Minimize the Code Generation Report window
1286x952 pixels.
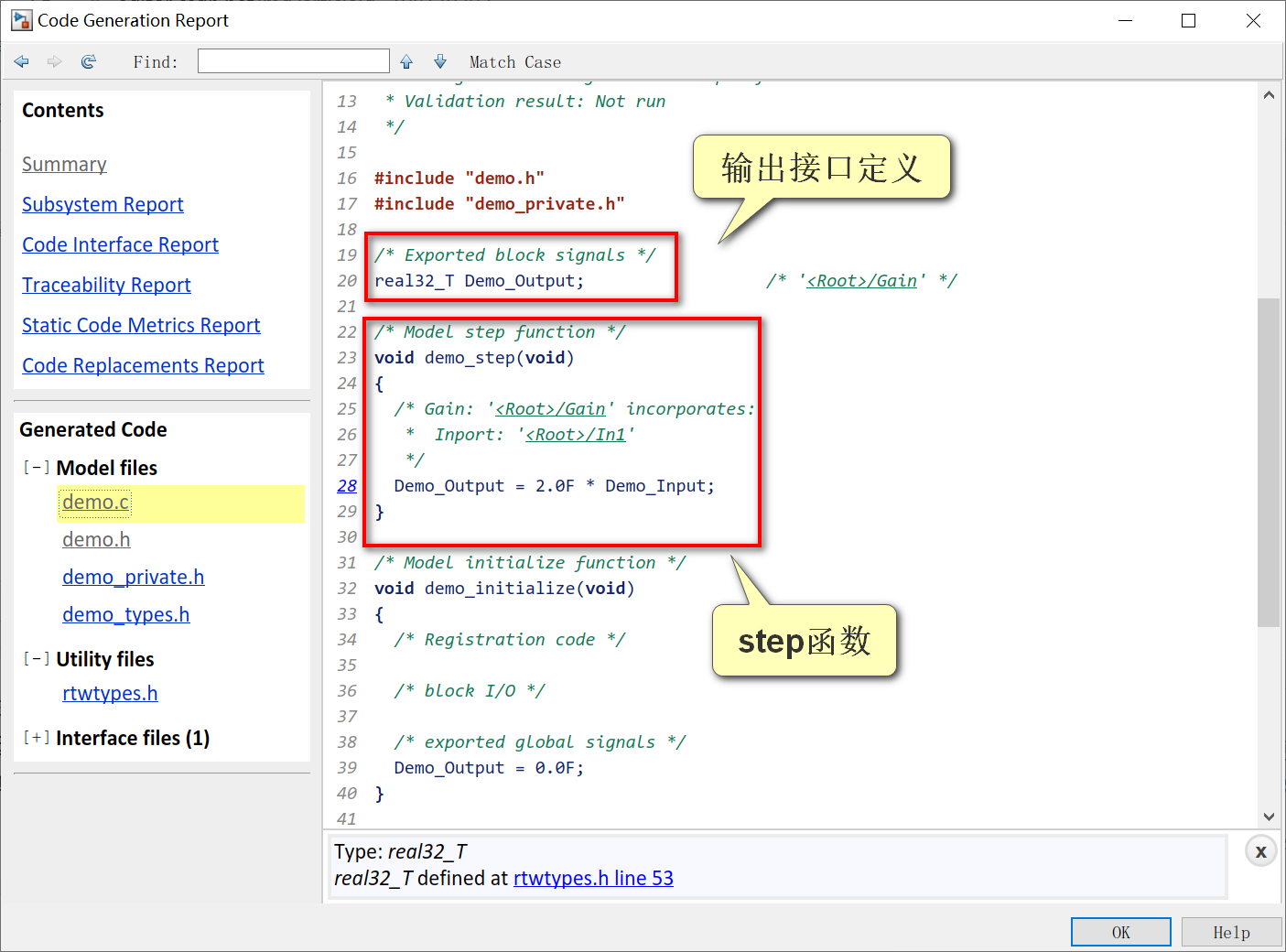[x=1125, y=20]
